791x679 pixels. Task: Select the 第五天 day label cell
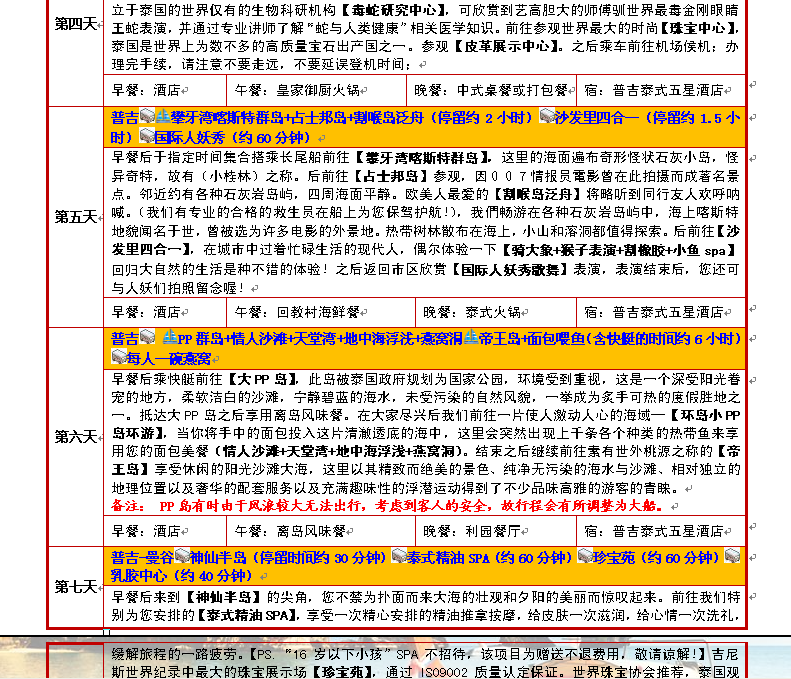click(x=76, y=216)
